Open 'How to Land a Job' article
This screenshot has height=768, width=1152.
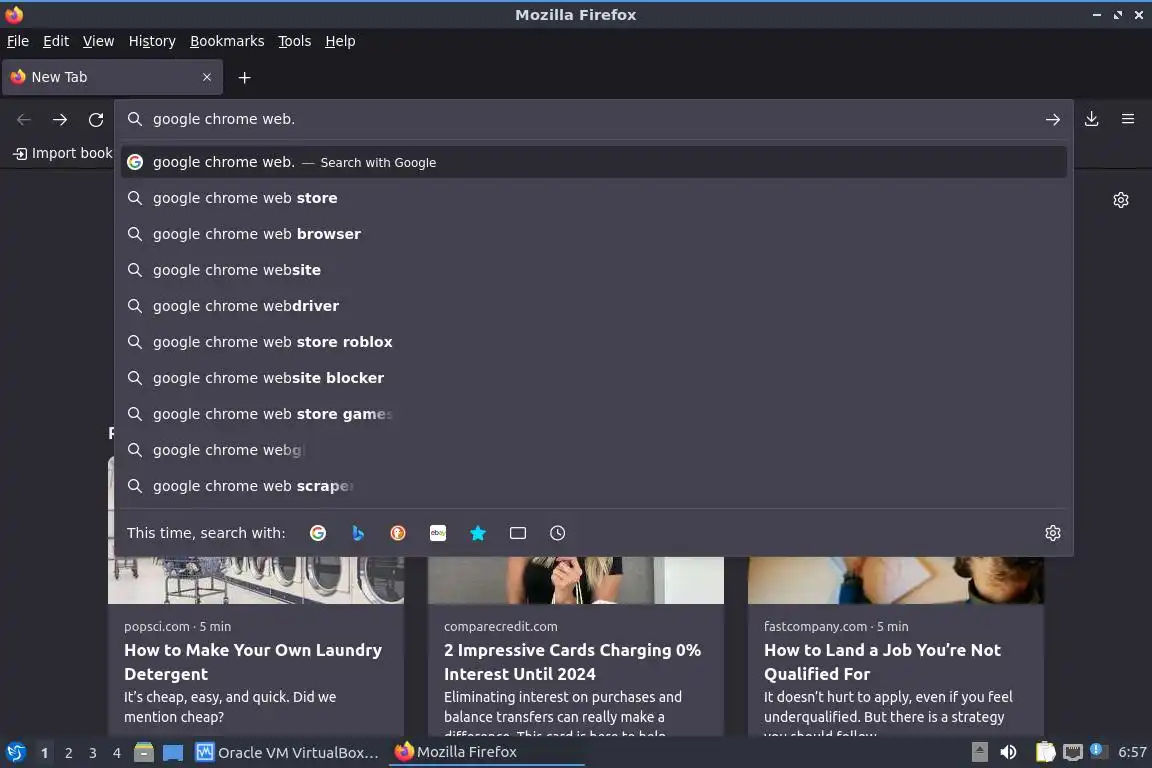click(x=882, y=661)
